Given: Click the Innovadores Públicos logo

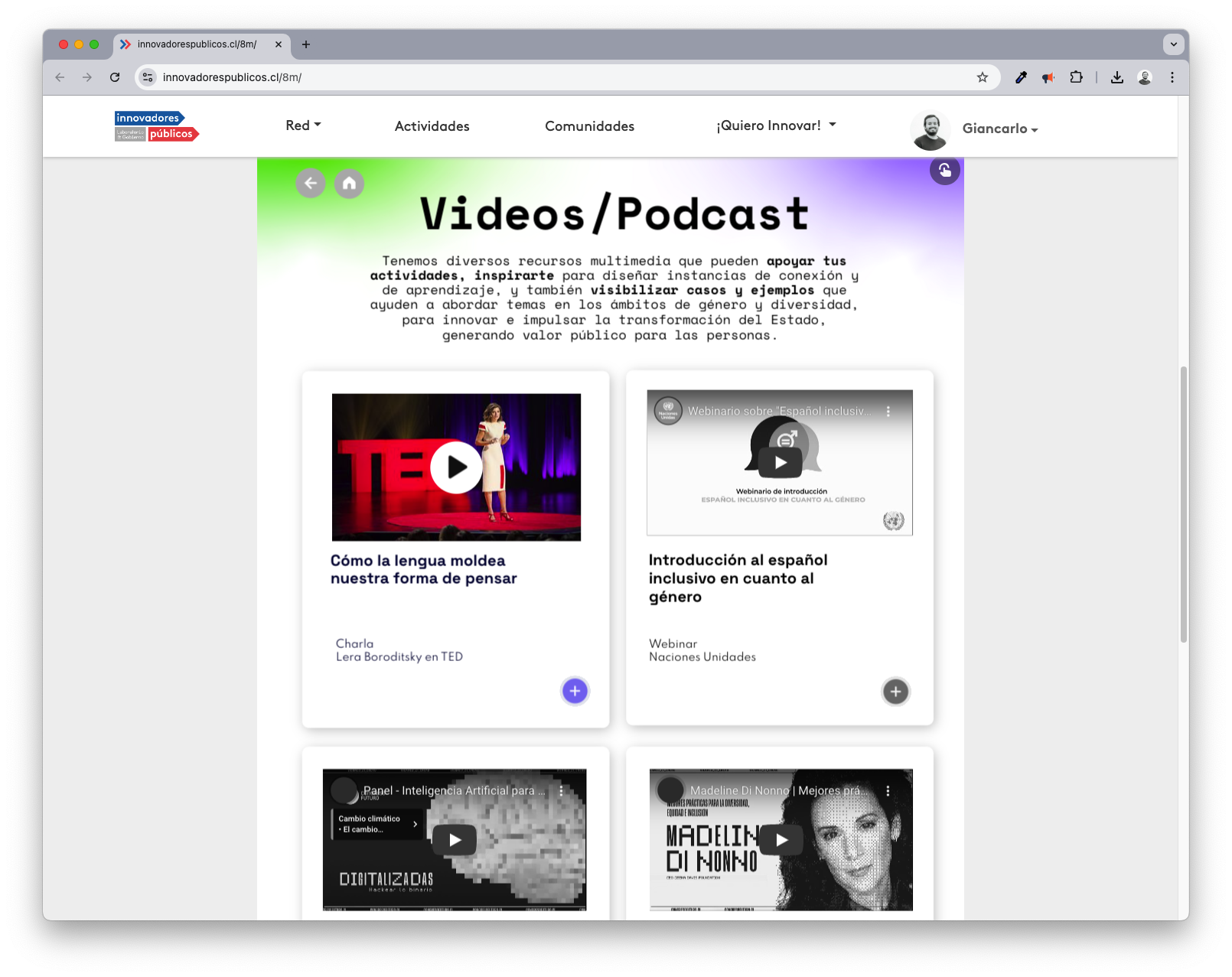Looking at the screenshot, I should 157,126.
